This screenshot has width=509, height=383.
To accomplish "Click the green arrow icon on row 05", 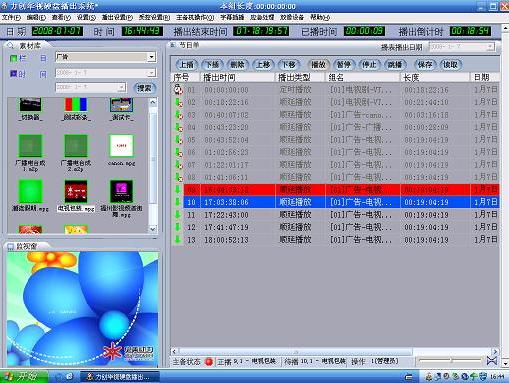I will 179,140.
